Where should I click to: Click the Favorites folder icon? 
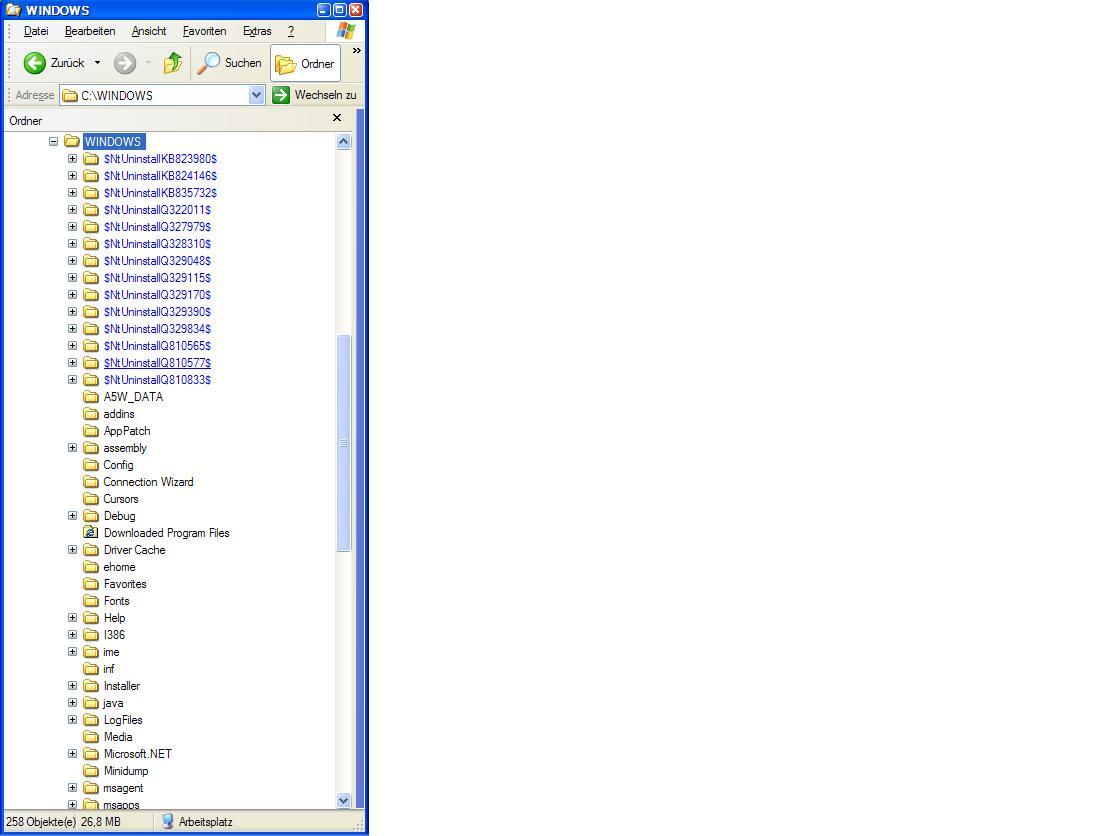click(x=90, y=584)
